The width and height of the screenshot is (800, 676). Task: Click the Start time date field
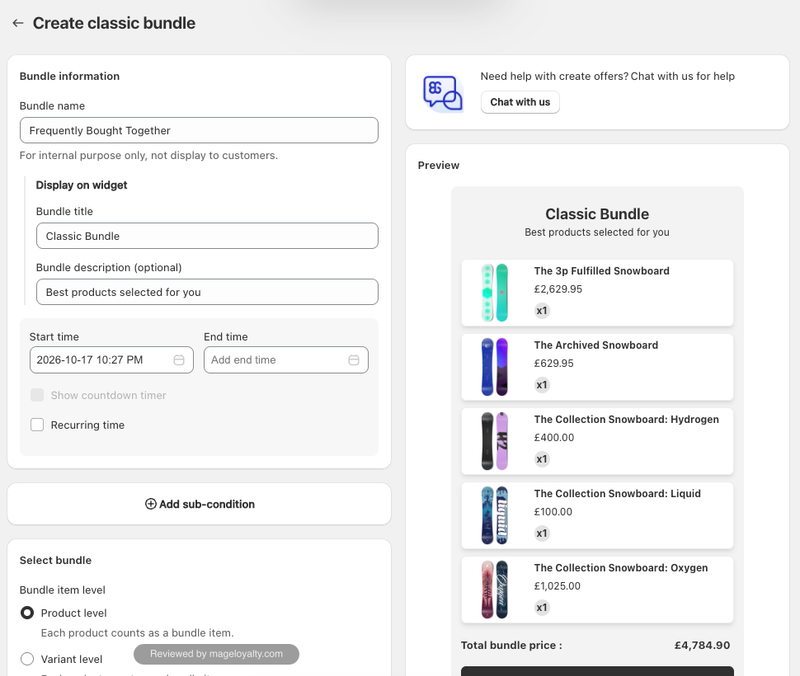(x=112, y=360)
